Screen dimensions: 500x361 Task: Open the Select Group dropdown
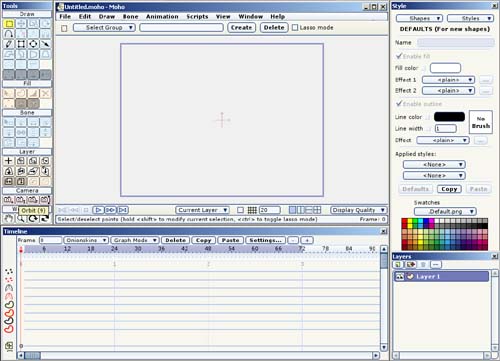[x=104, y=28]
